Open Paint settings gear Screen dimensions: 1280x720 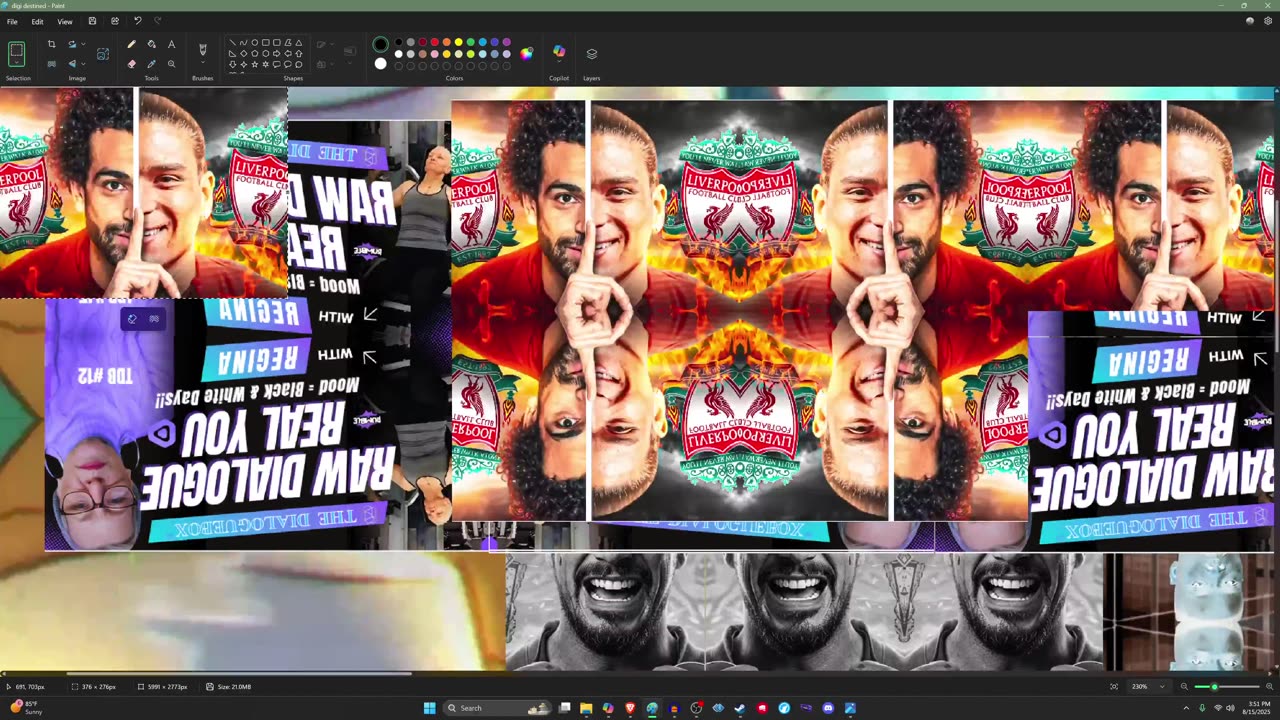pos(1267,21)
